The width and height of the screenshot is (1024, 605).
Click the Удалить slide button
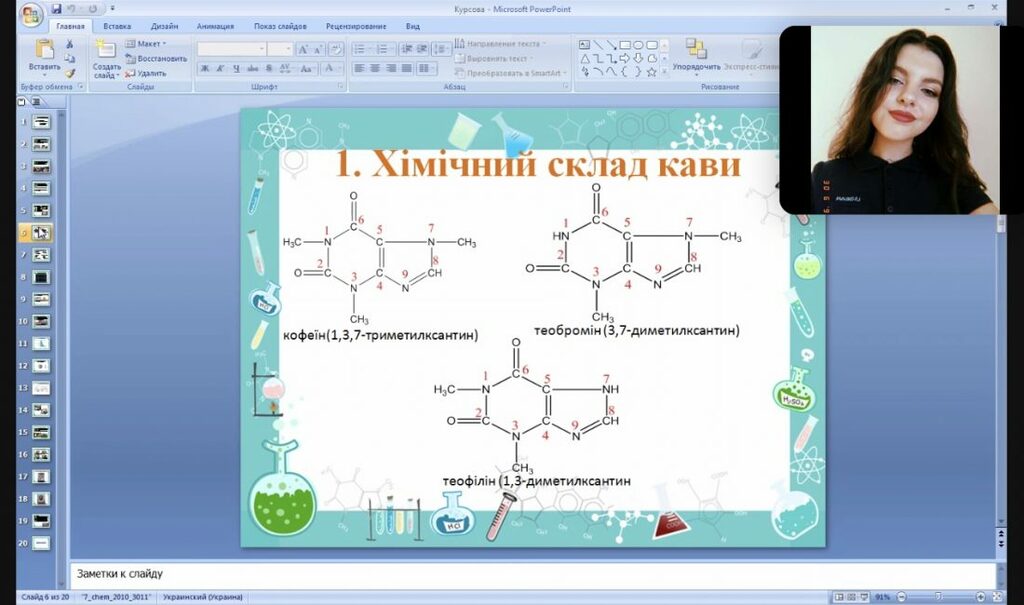click(147, 73)
